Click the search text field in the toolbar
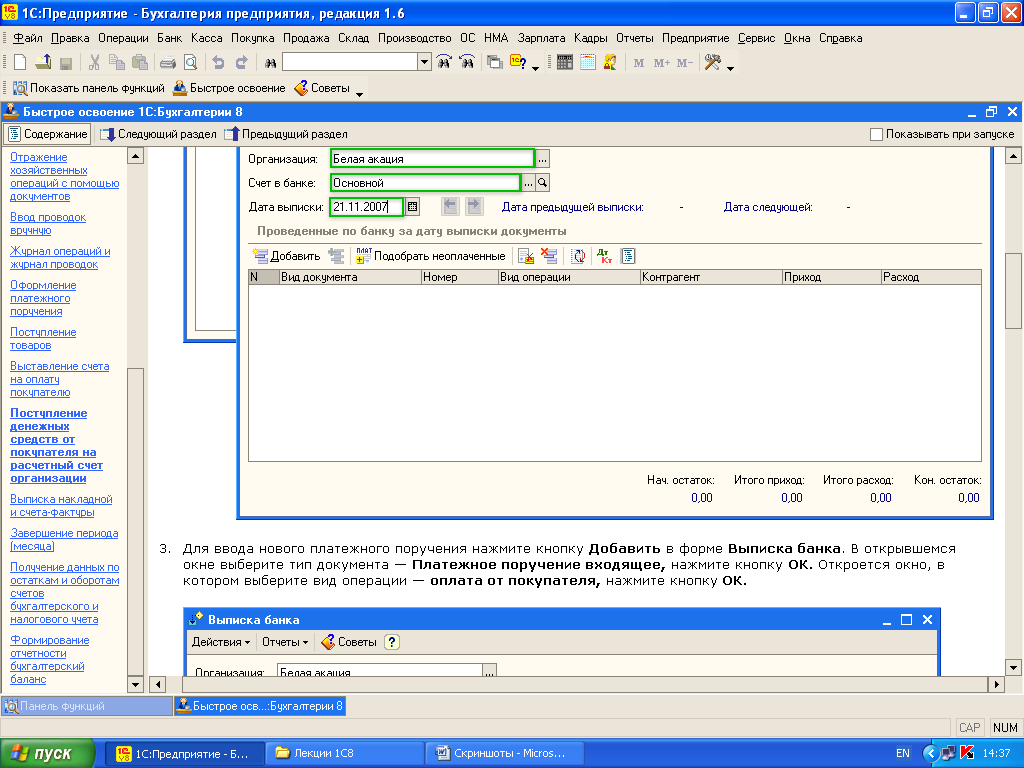 351,63
